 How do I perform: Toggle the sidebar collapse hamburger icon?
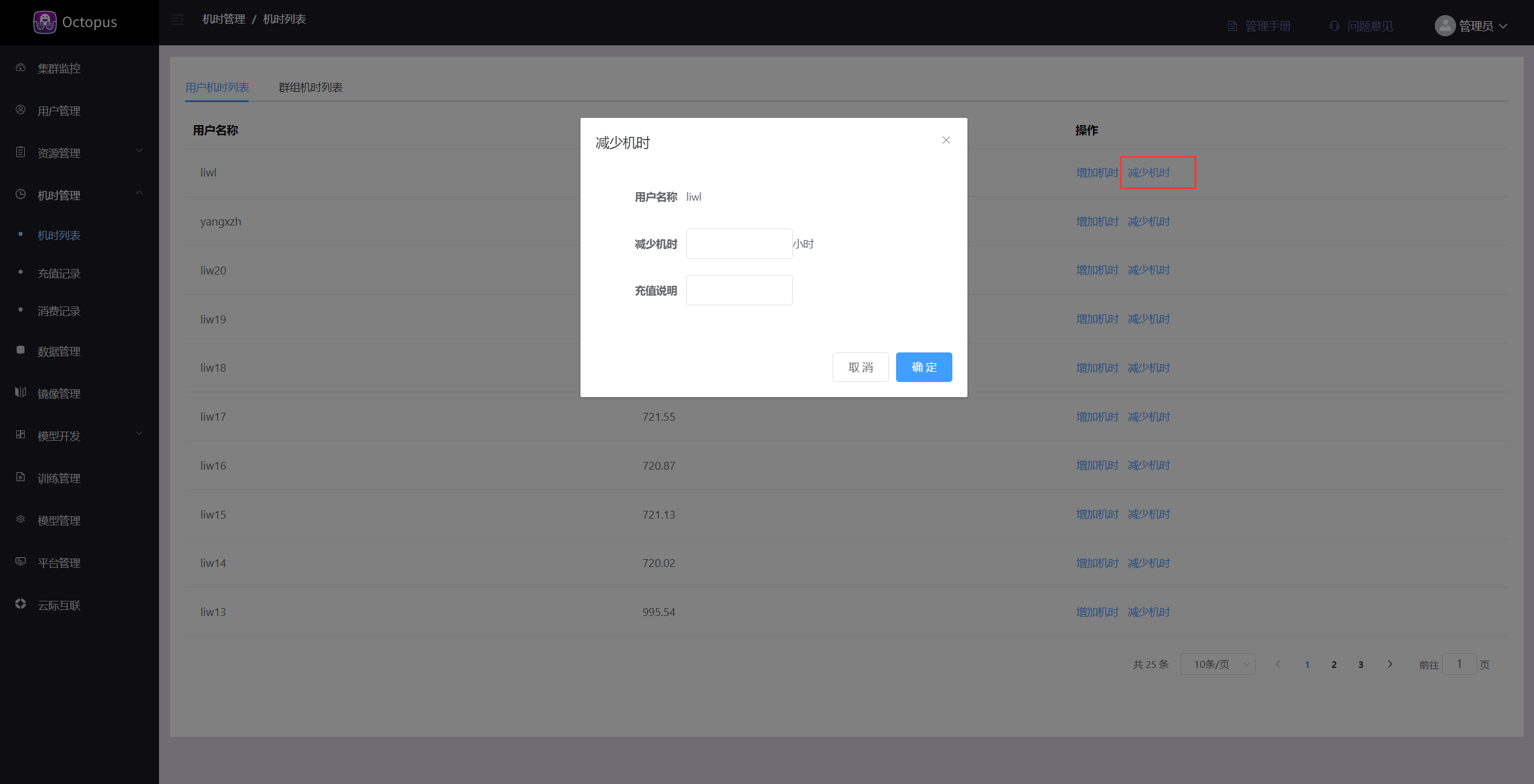177,20
